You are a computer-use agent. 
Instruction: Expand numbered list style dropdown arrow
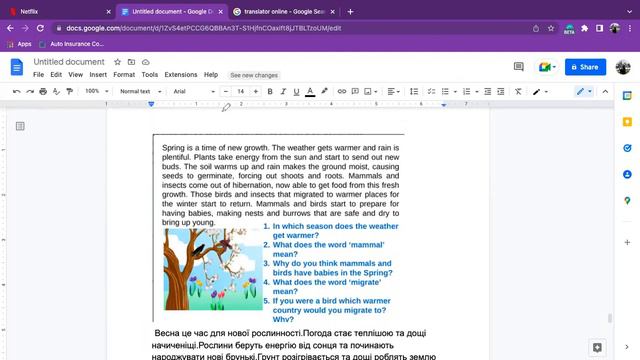(x=476, y=91)
